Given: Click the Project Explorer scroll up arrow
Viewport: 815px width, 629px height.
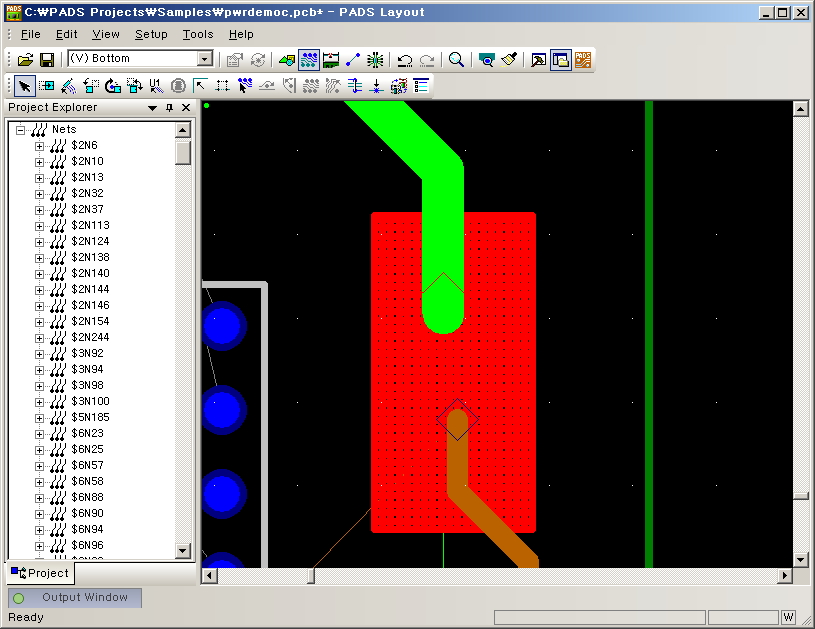Looking at the screenshot, I should (x=183, y=130).
